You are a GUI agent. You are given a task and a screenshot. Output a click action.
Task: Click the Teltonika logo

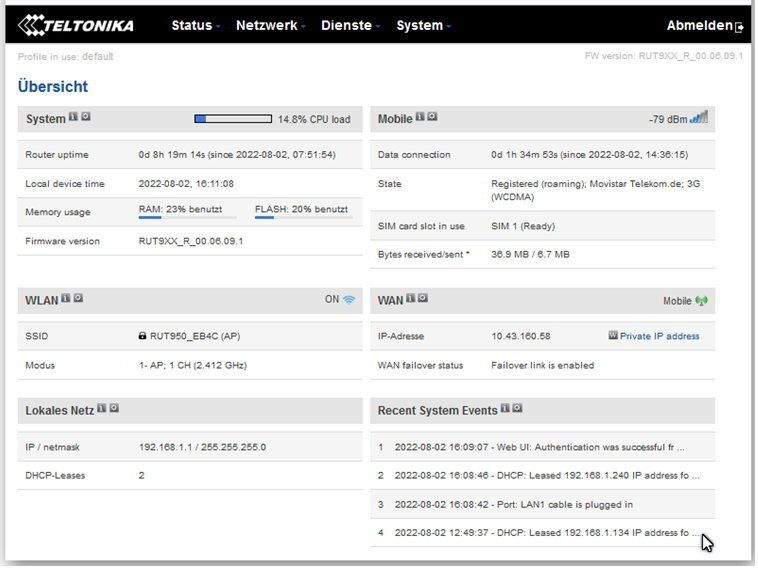coord(76,25)
